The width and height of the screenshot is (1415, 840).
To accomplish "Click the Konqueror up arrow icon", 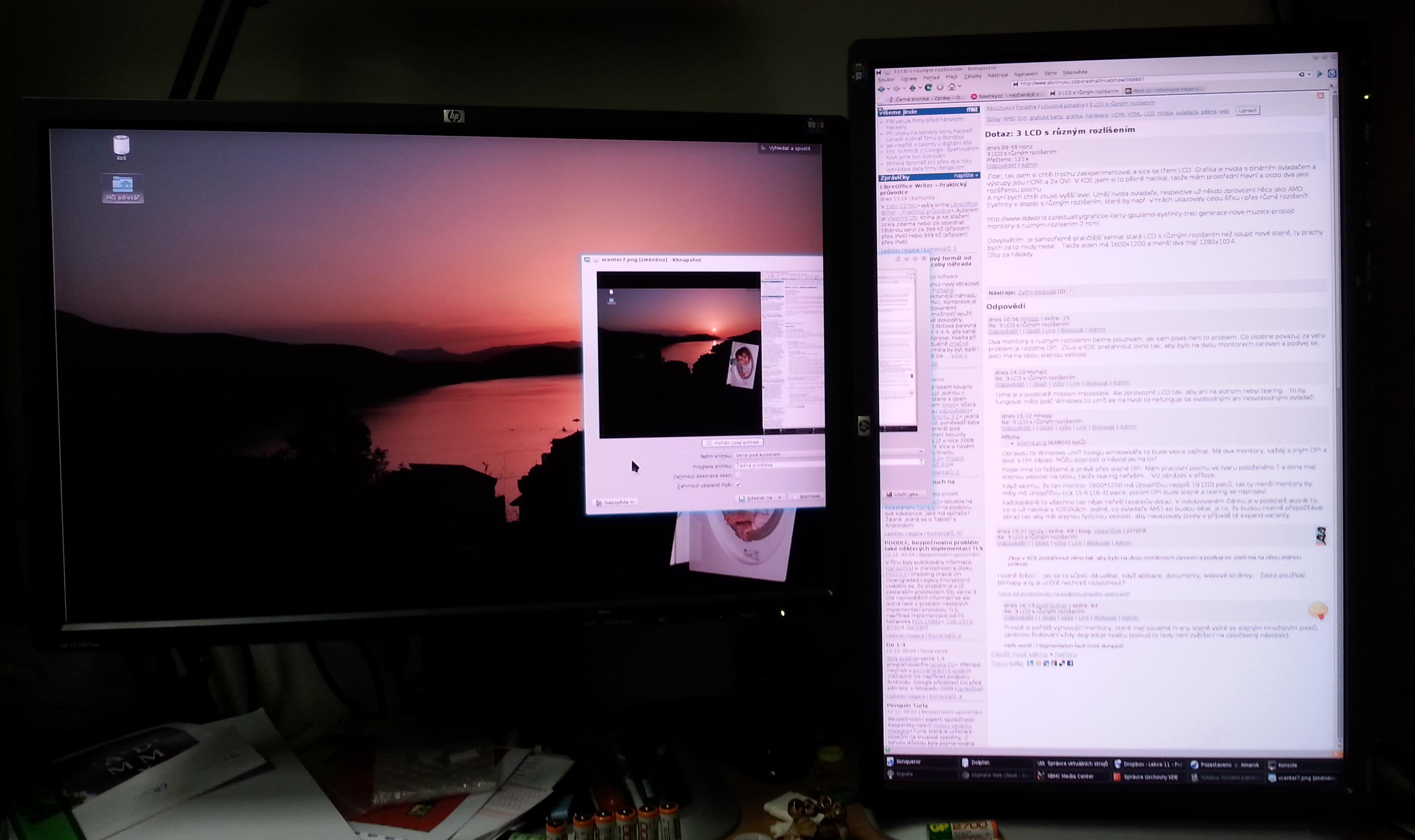I will pos(913,88).
